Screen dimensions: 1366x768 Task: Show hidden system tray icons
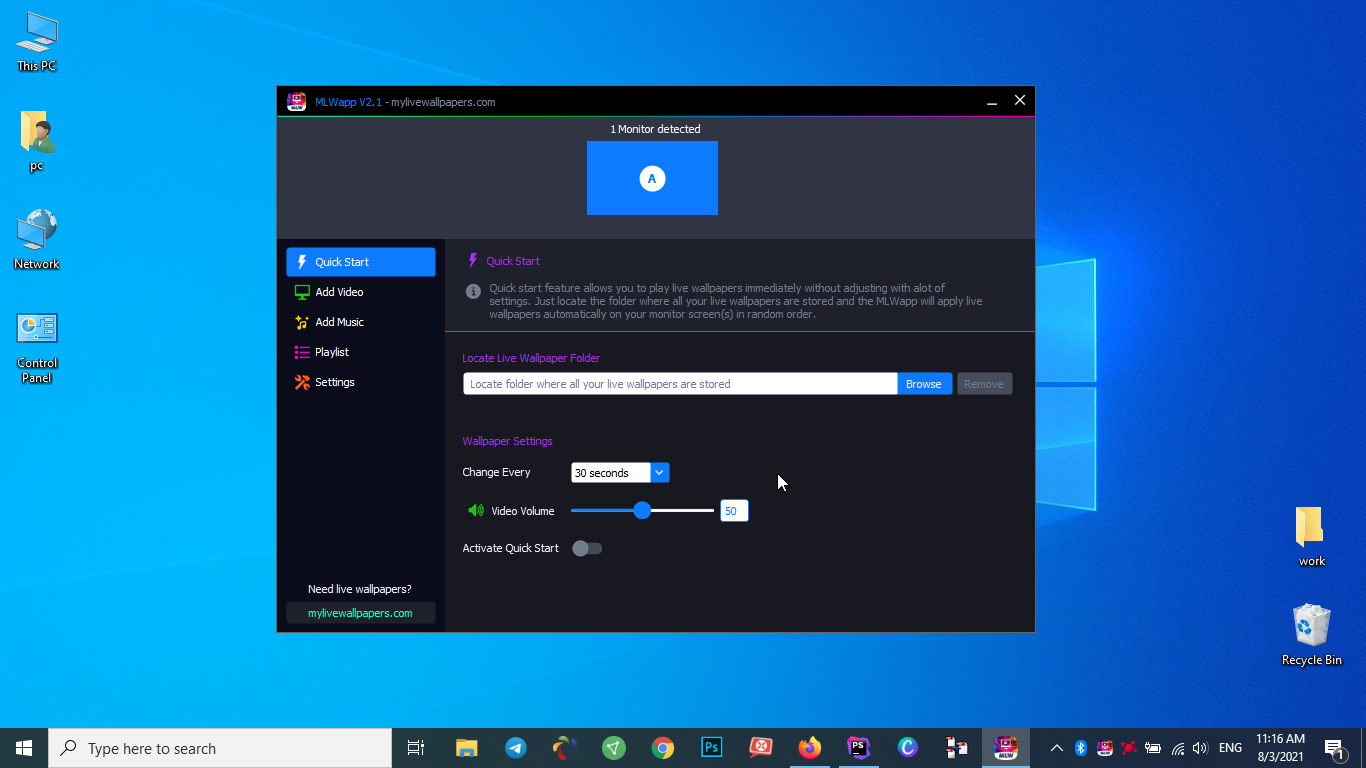pyautogui.click(x=1056, y=748)
